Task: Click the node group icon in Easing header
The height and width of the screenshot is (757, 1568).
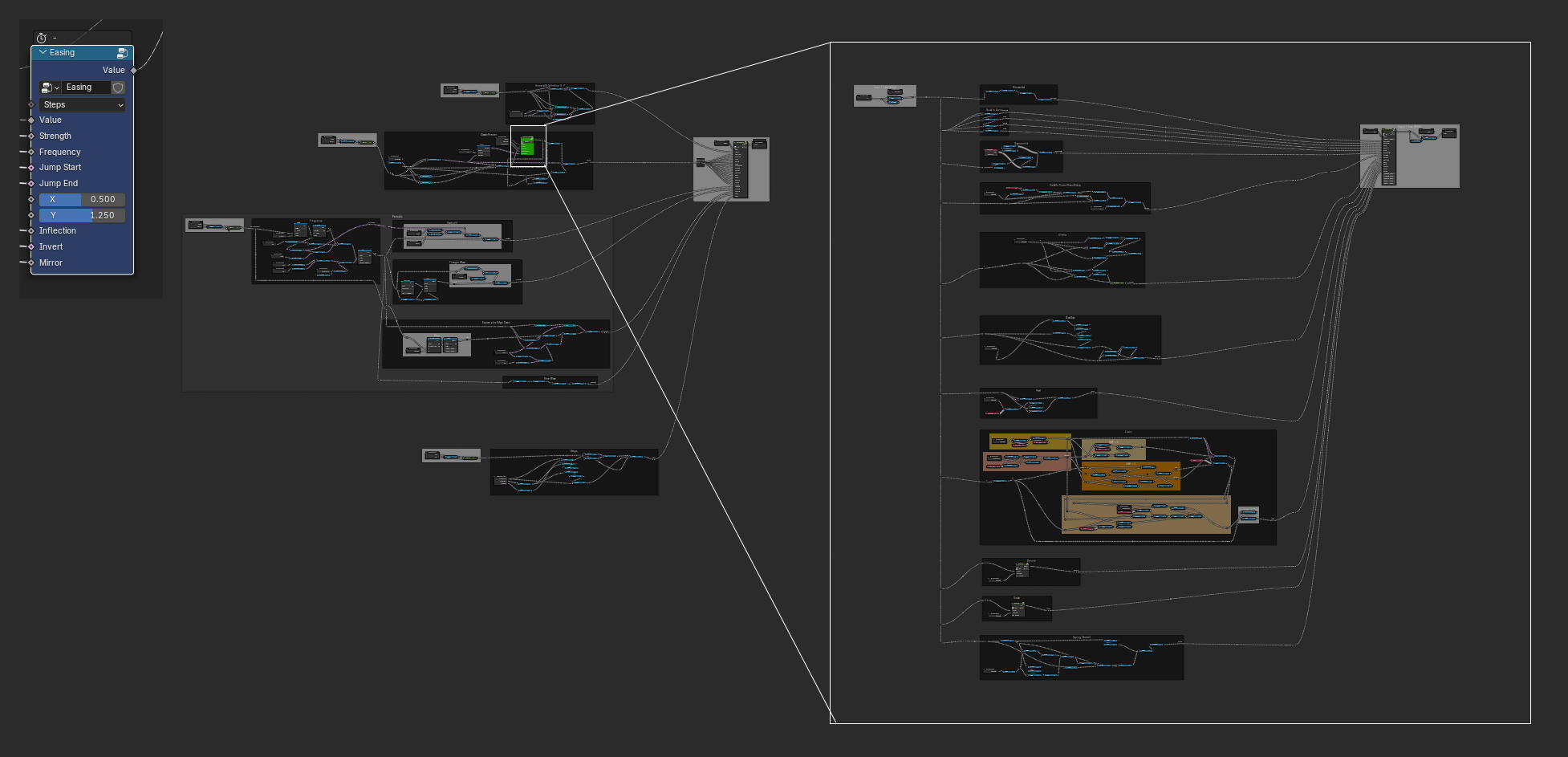Action: (122, 53)
